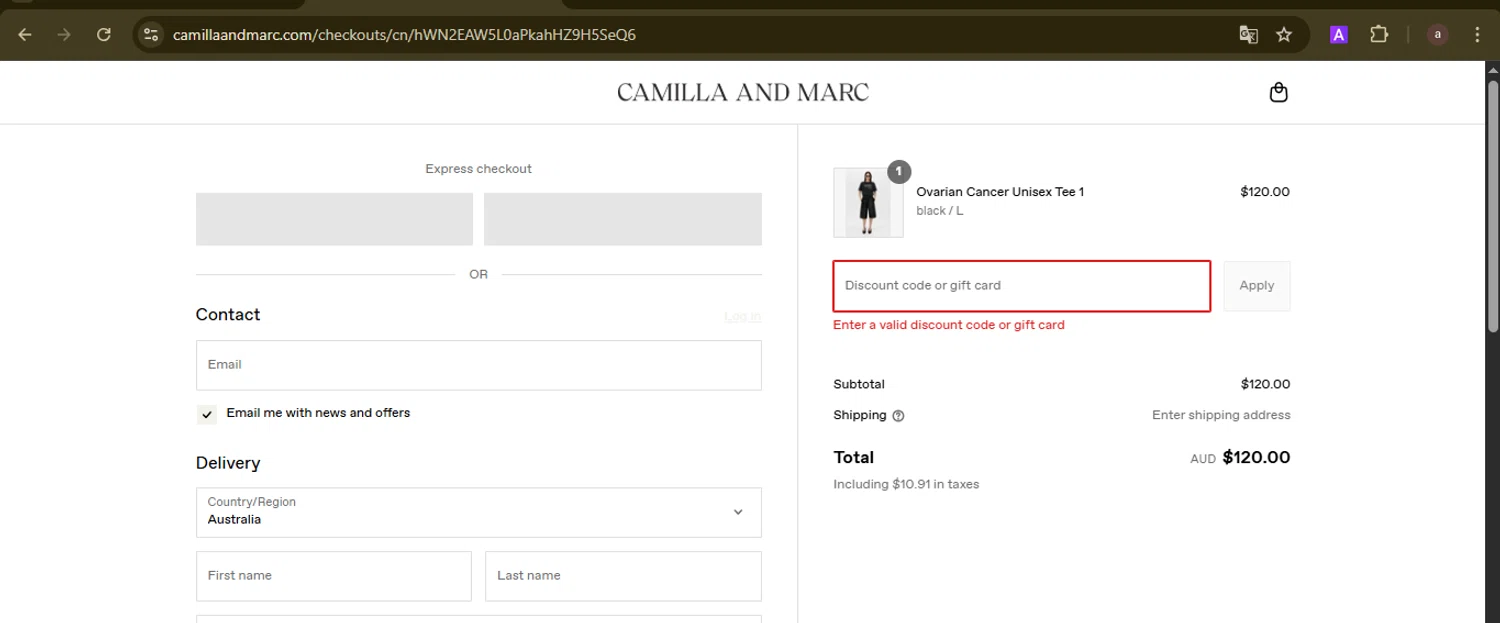Open the browser profile avatar
The image size is (1500, 623).
click(x=1438, y=35)
